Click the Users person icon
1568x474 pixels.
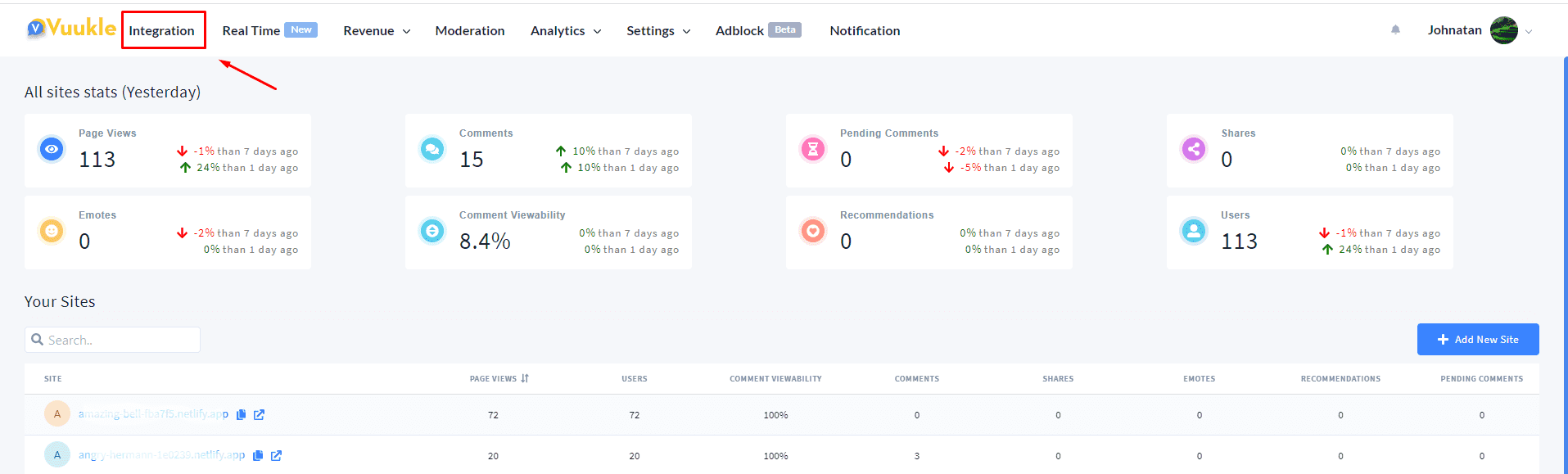coord(1194,231)
